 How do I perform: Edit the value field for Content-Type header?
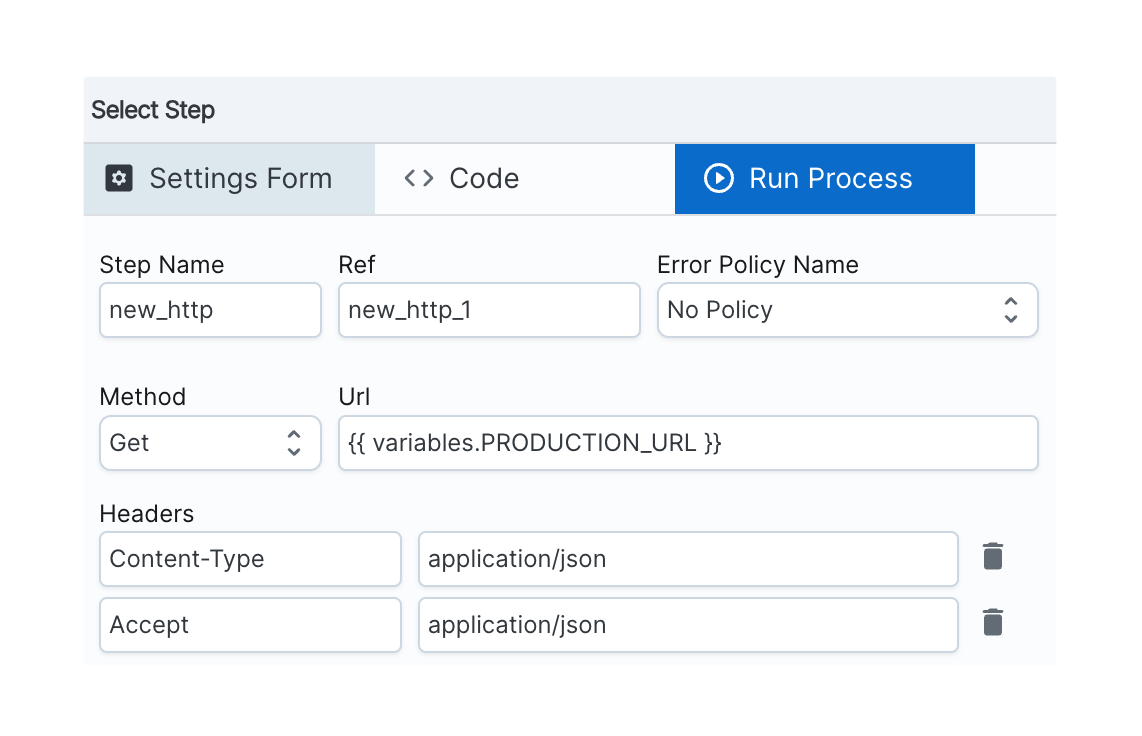[688, 559]
